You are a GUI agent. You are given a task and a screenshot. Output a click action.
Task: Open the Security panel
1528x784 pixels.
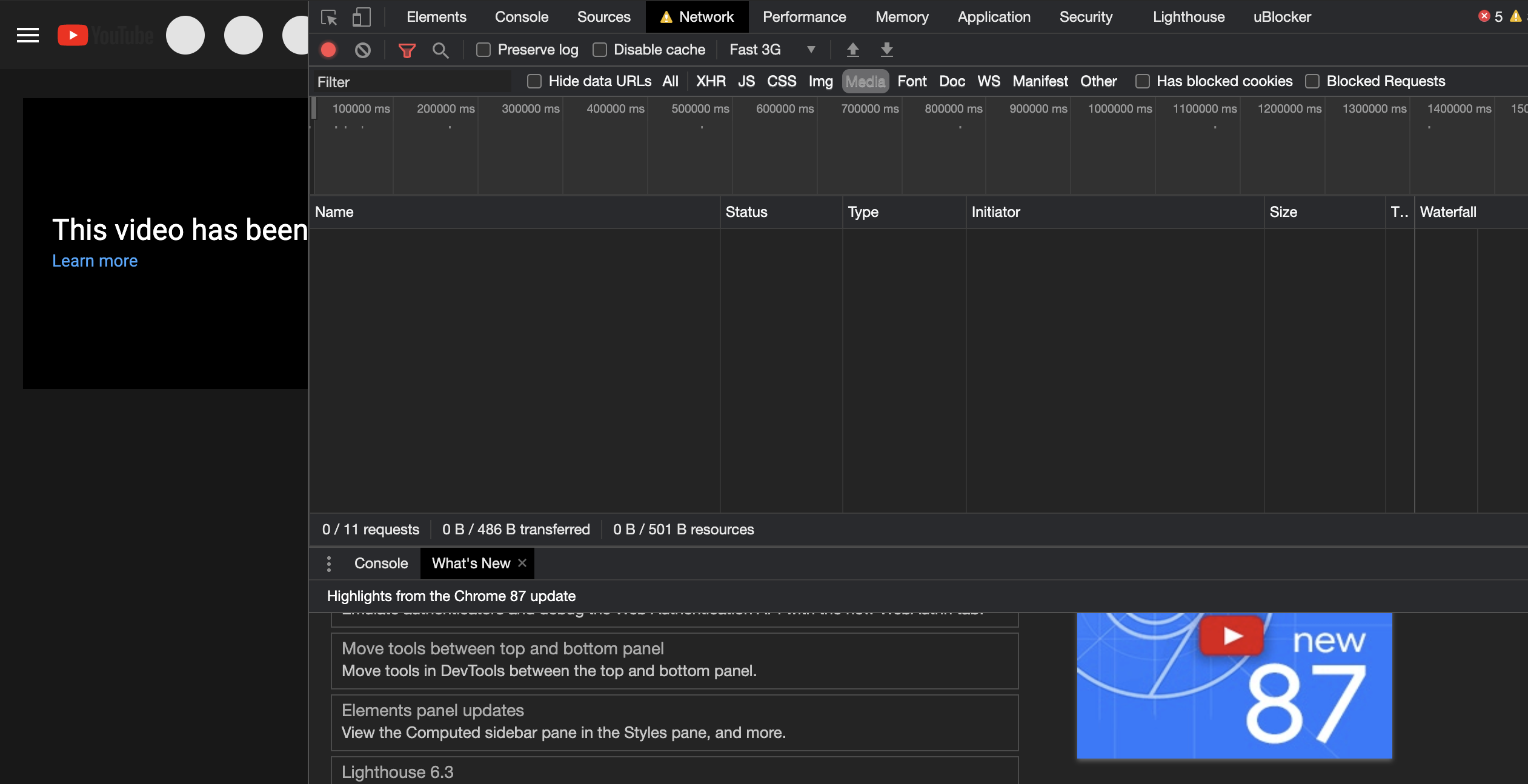click(1086, 17)
